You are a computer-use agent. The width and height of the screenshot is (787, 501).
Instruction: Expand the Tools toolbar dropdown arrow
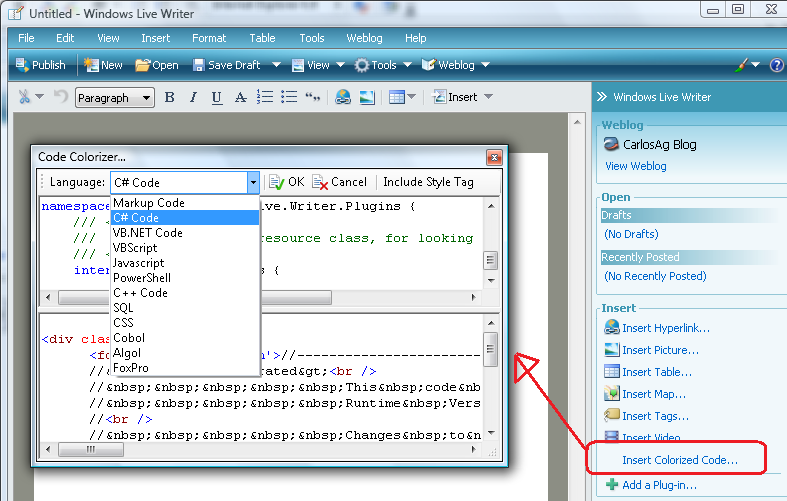point(408,65)
